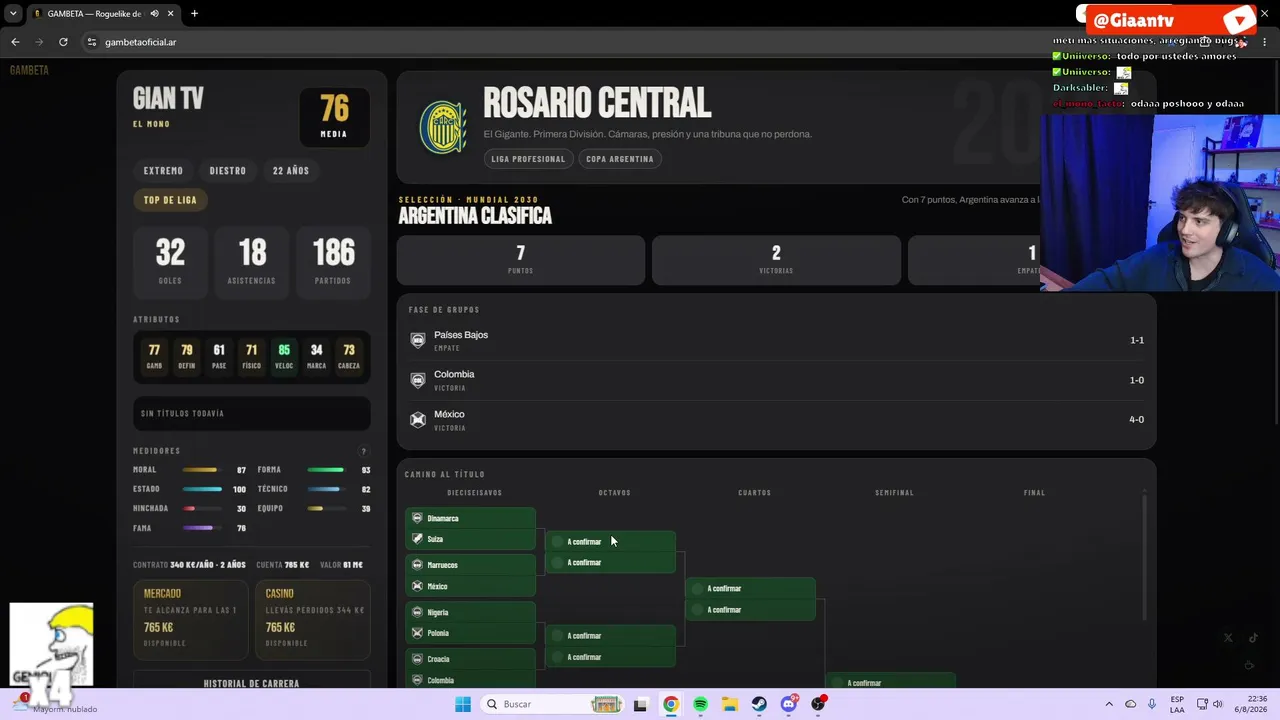Click the Defin 79 attribute tile

(187, 355)
